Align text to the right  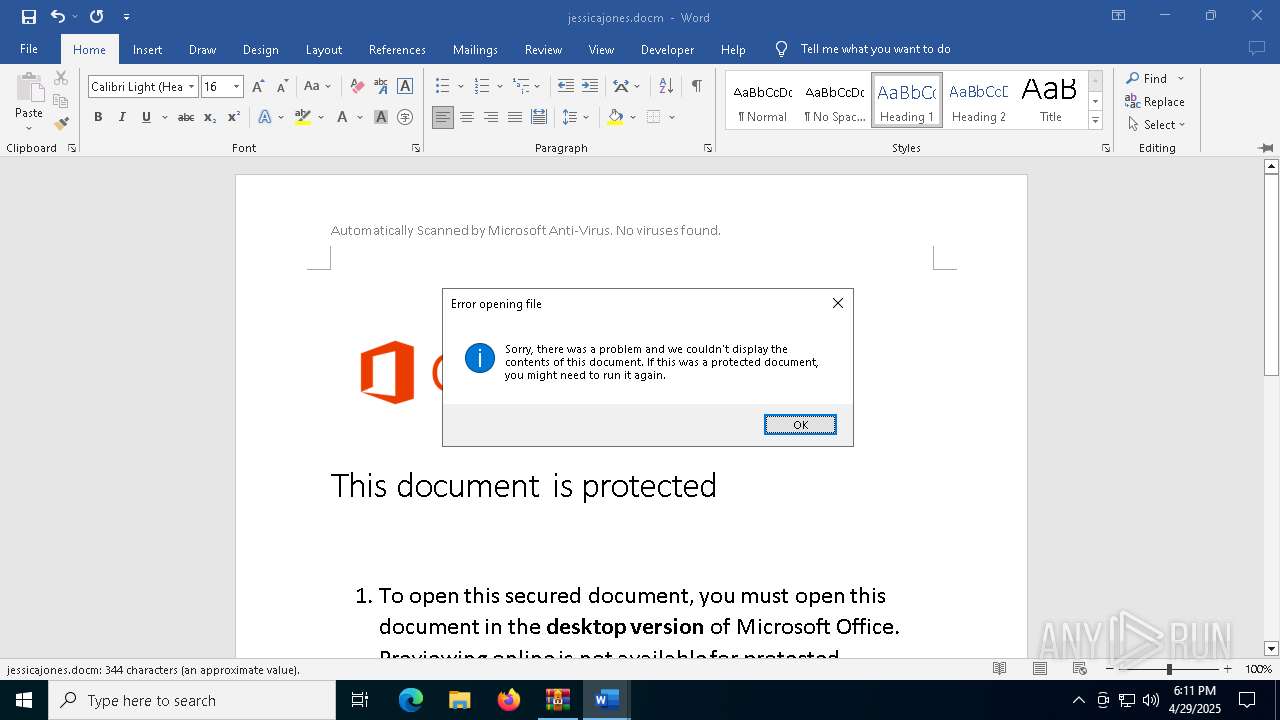[491, 117]
